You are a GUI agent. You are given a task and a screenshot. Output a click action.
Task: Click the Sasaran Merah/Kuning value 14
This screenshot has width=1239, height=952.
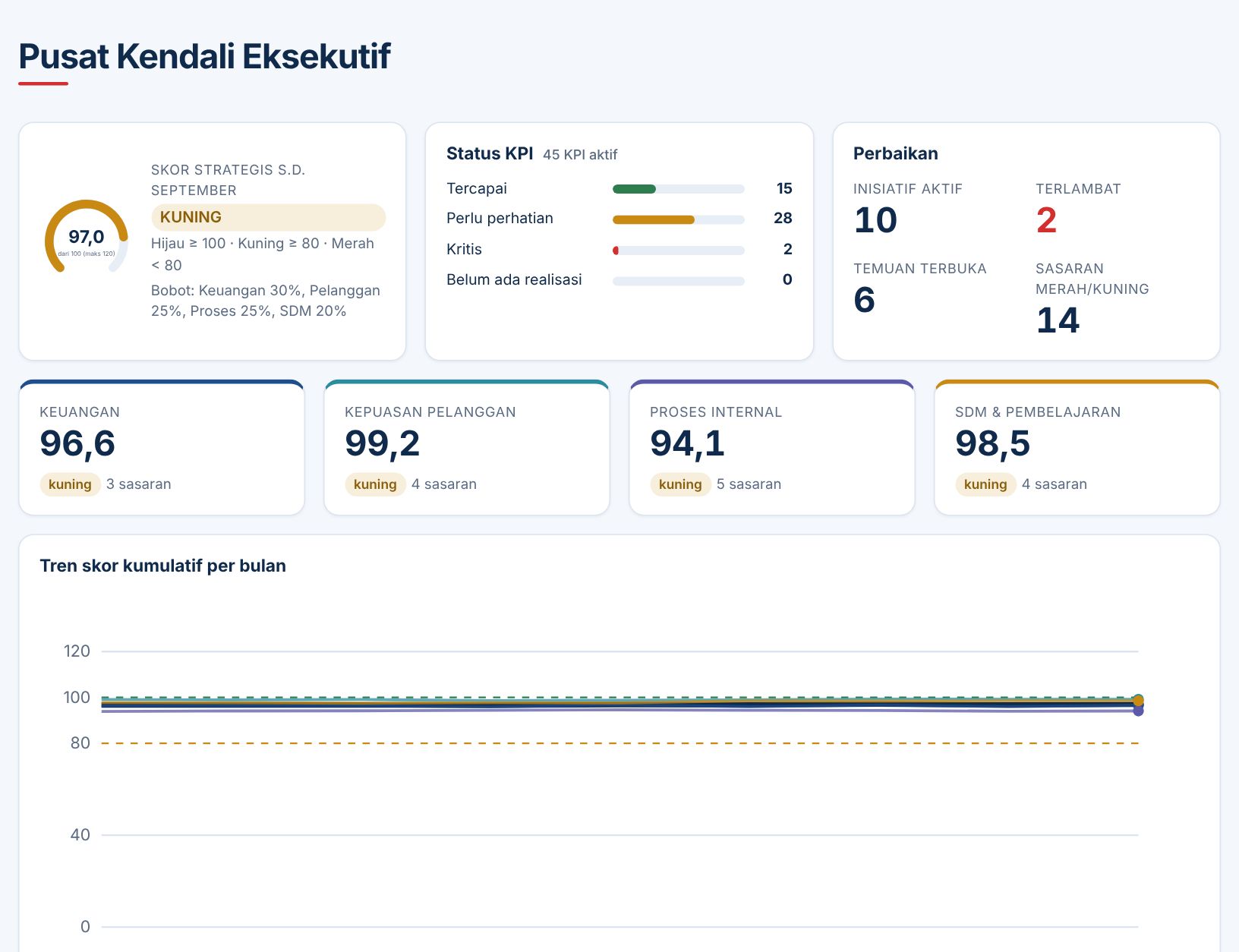[x=1058, y=320]
